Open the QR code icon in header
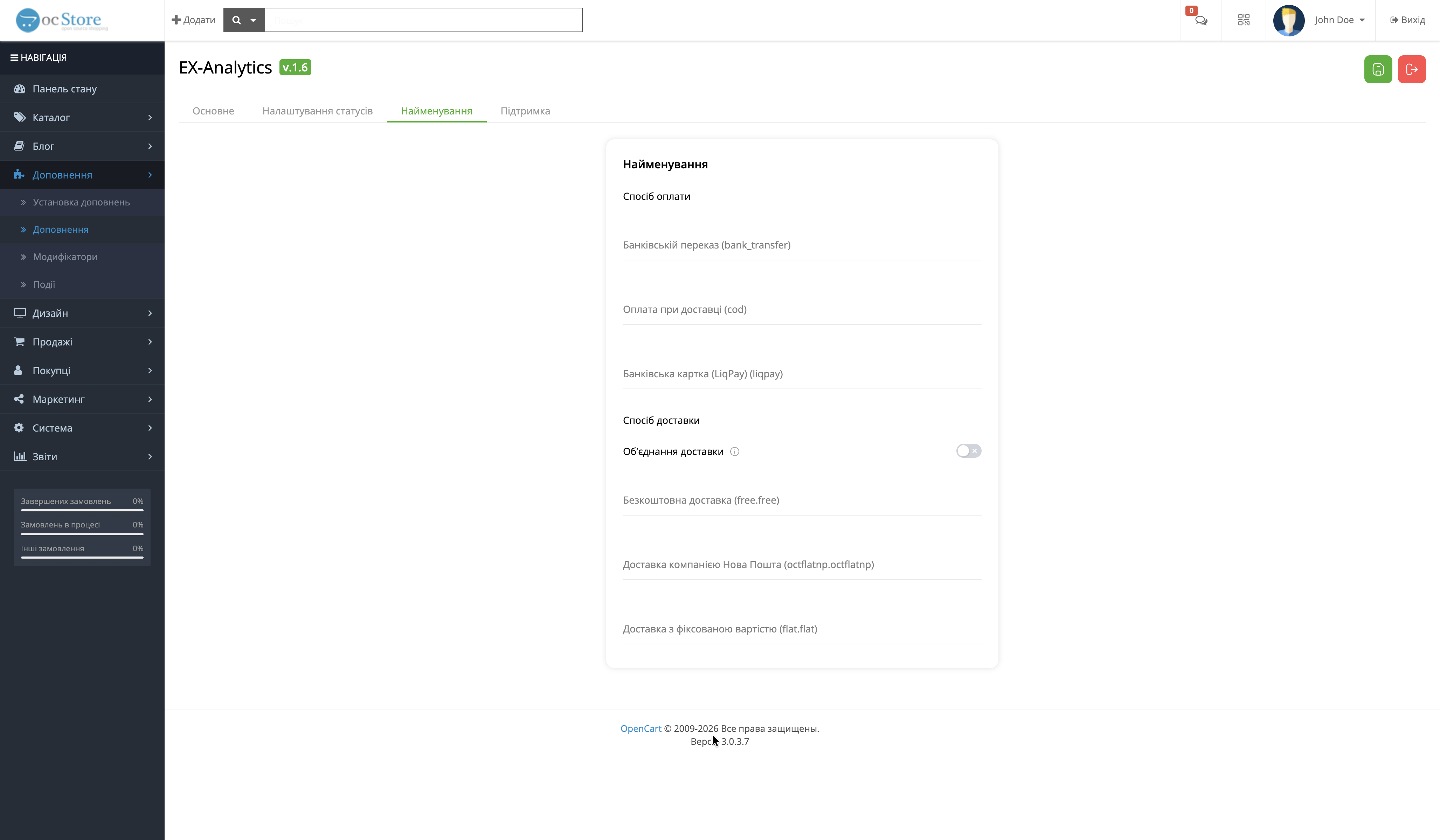The width and height of the screenshot is (1440, 840). (x=1244, y=20)
